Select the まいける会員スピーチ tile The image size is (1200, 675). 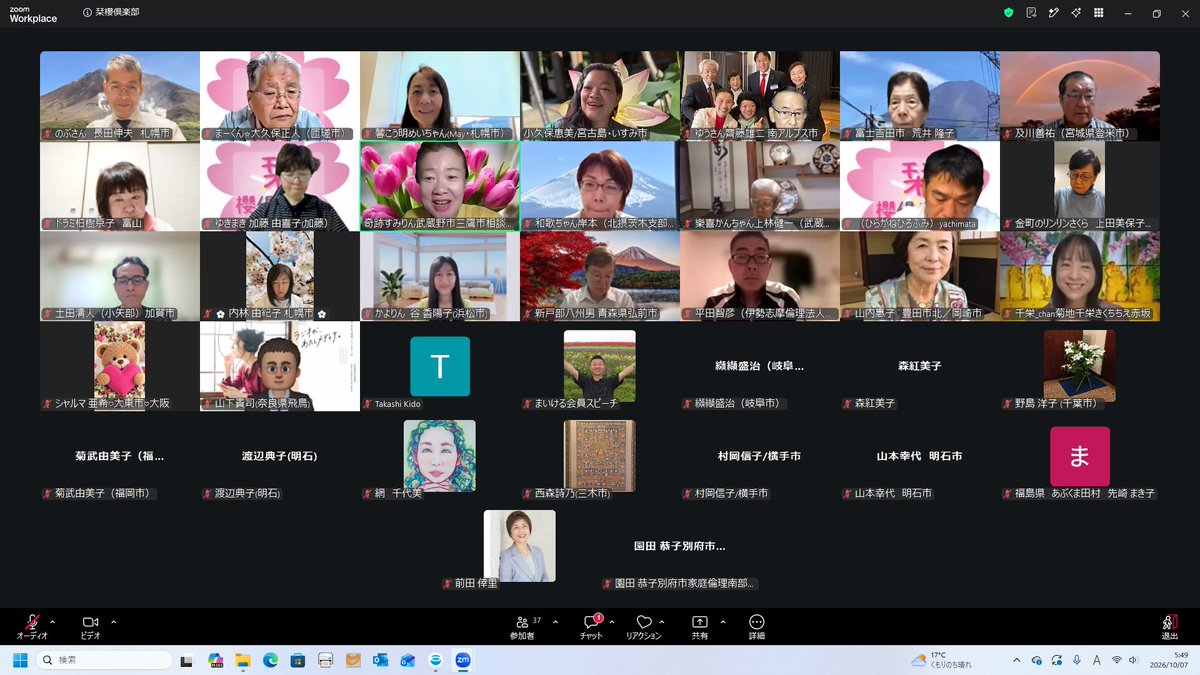click(x=600, y=366)
